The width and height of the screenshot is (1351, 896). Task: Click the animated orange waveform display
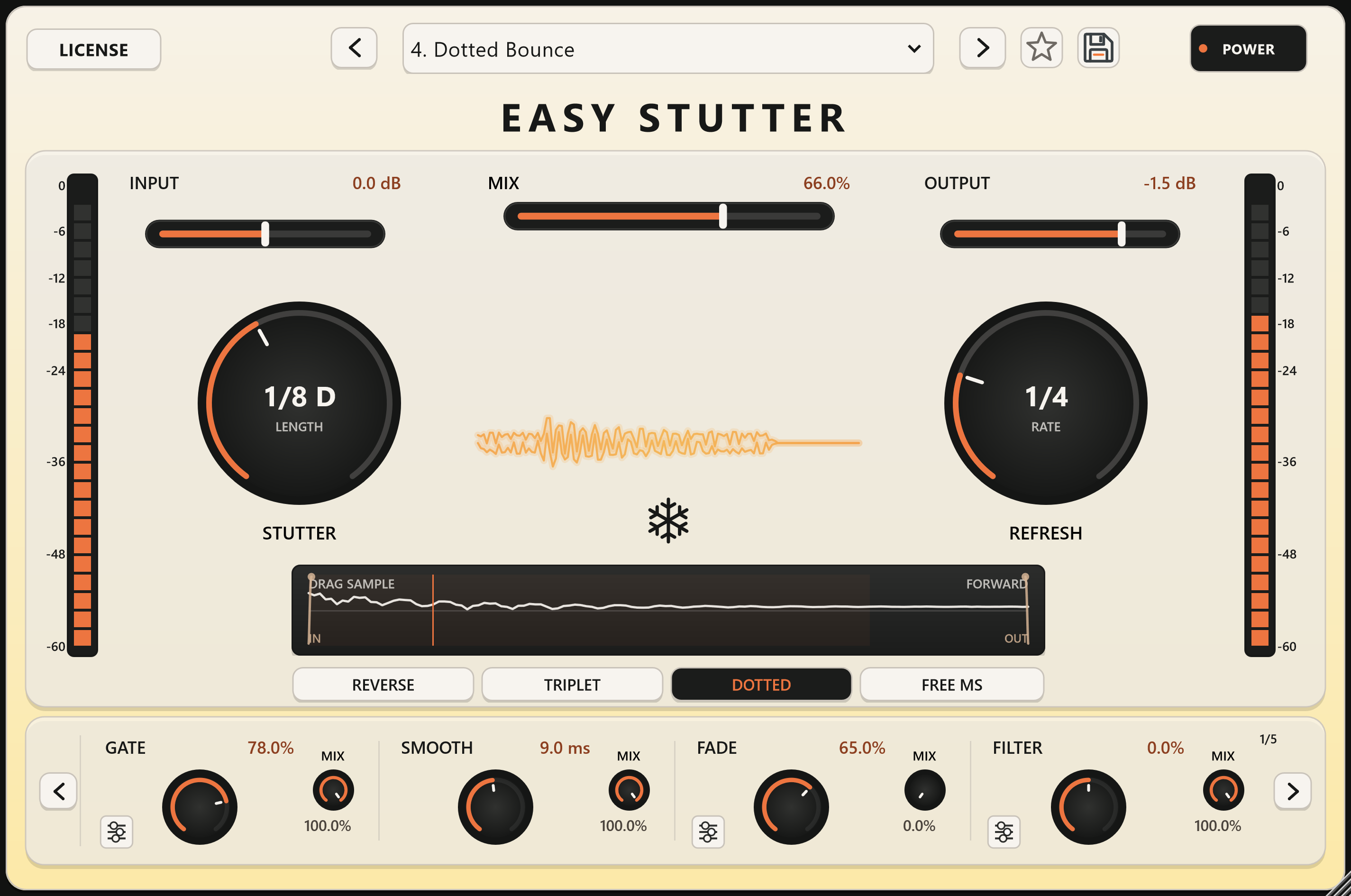point(668,442)
